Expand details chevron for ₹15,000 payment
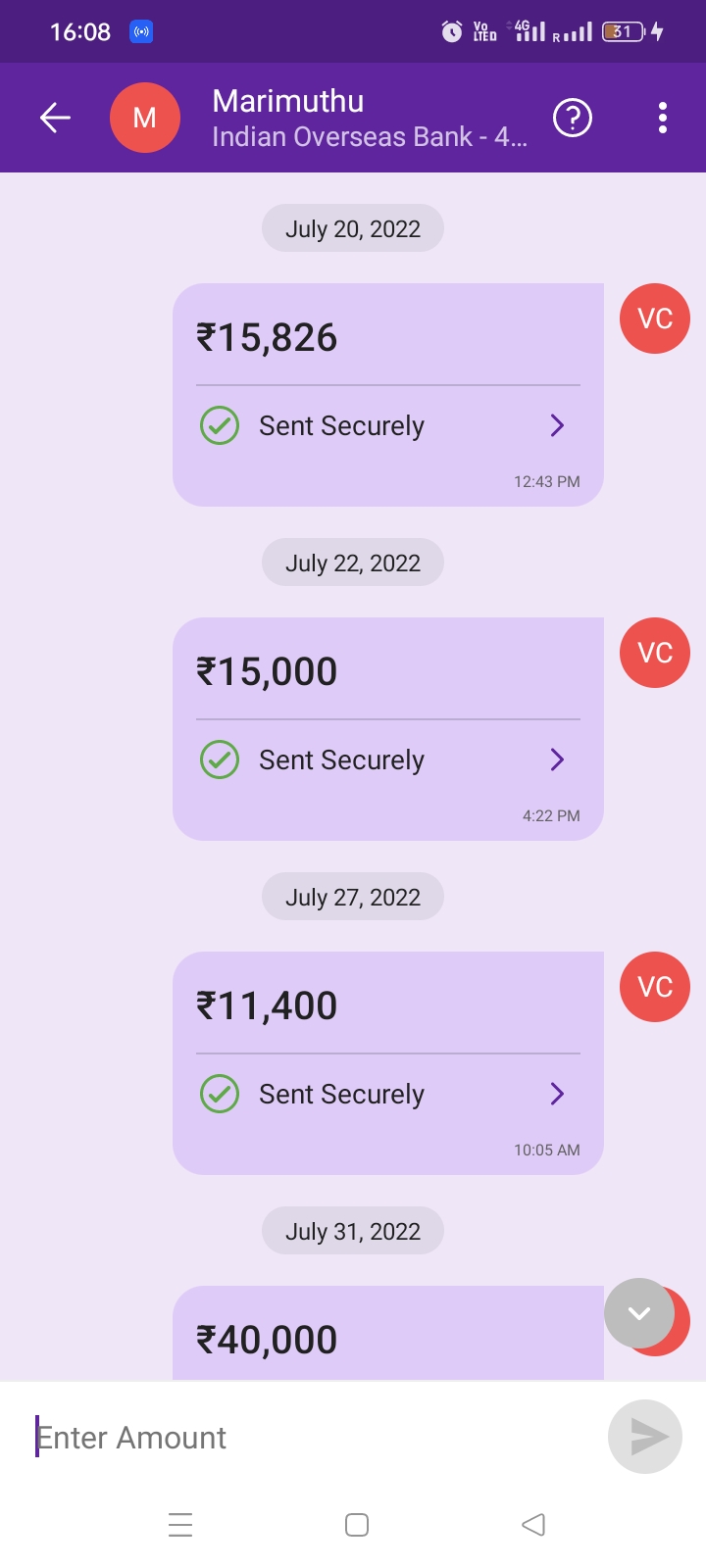 tap(557, 759)
